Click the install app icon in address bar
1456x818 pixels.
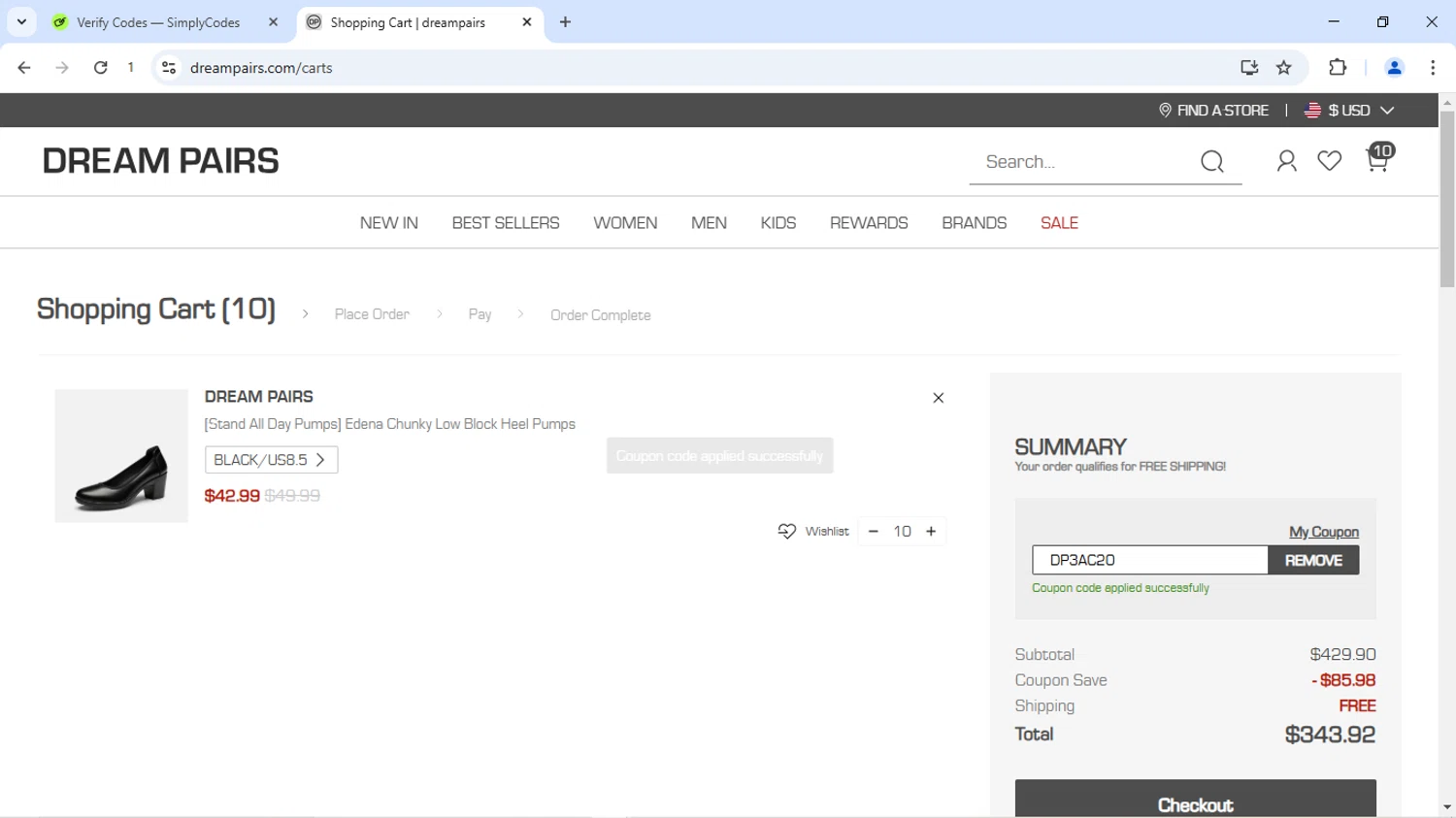click(x=1249, y=68)
